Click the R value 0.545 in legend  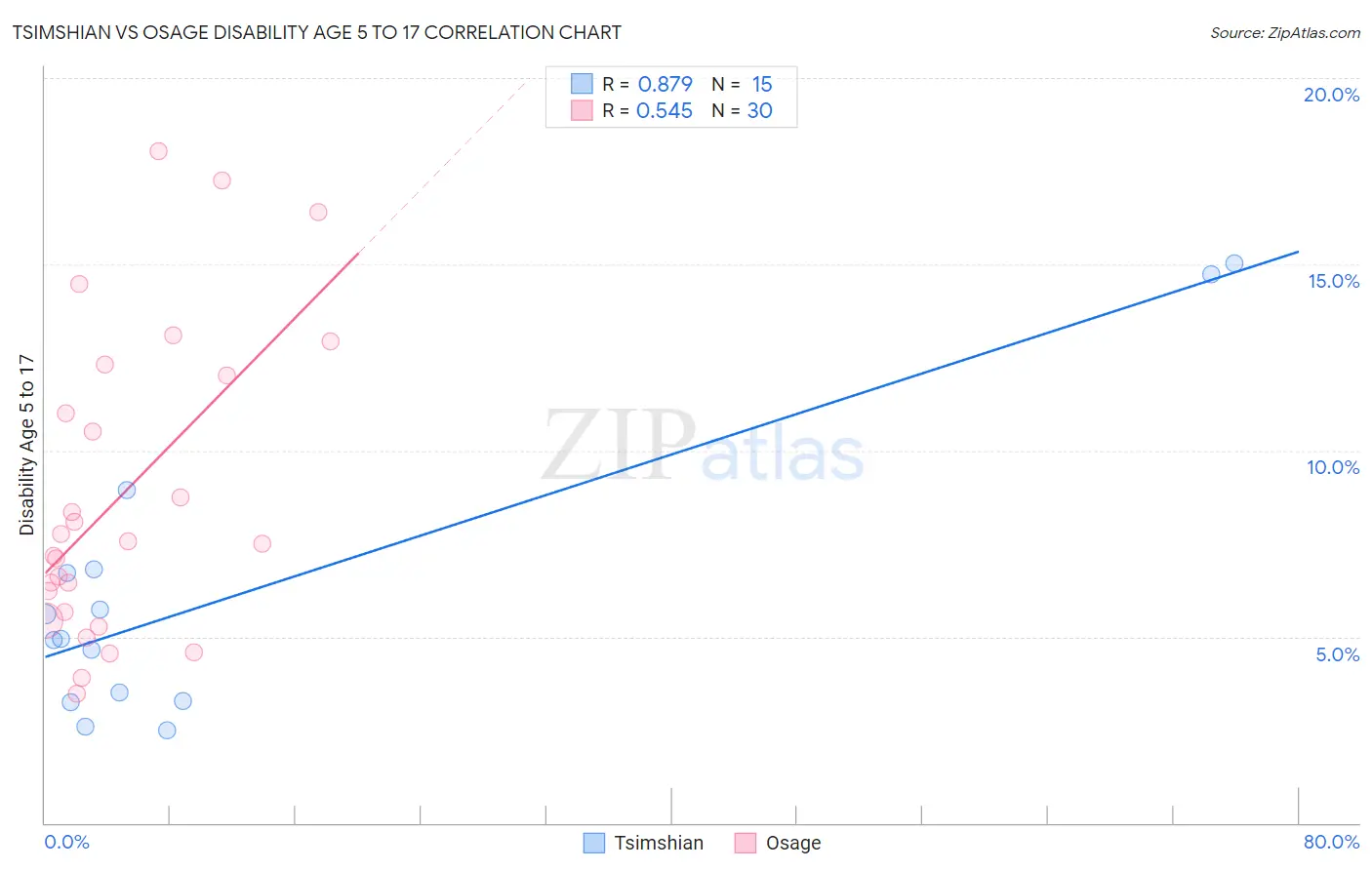[x=665, y=110]
